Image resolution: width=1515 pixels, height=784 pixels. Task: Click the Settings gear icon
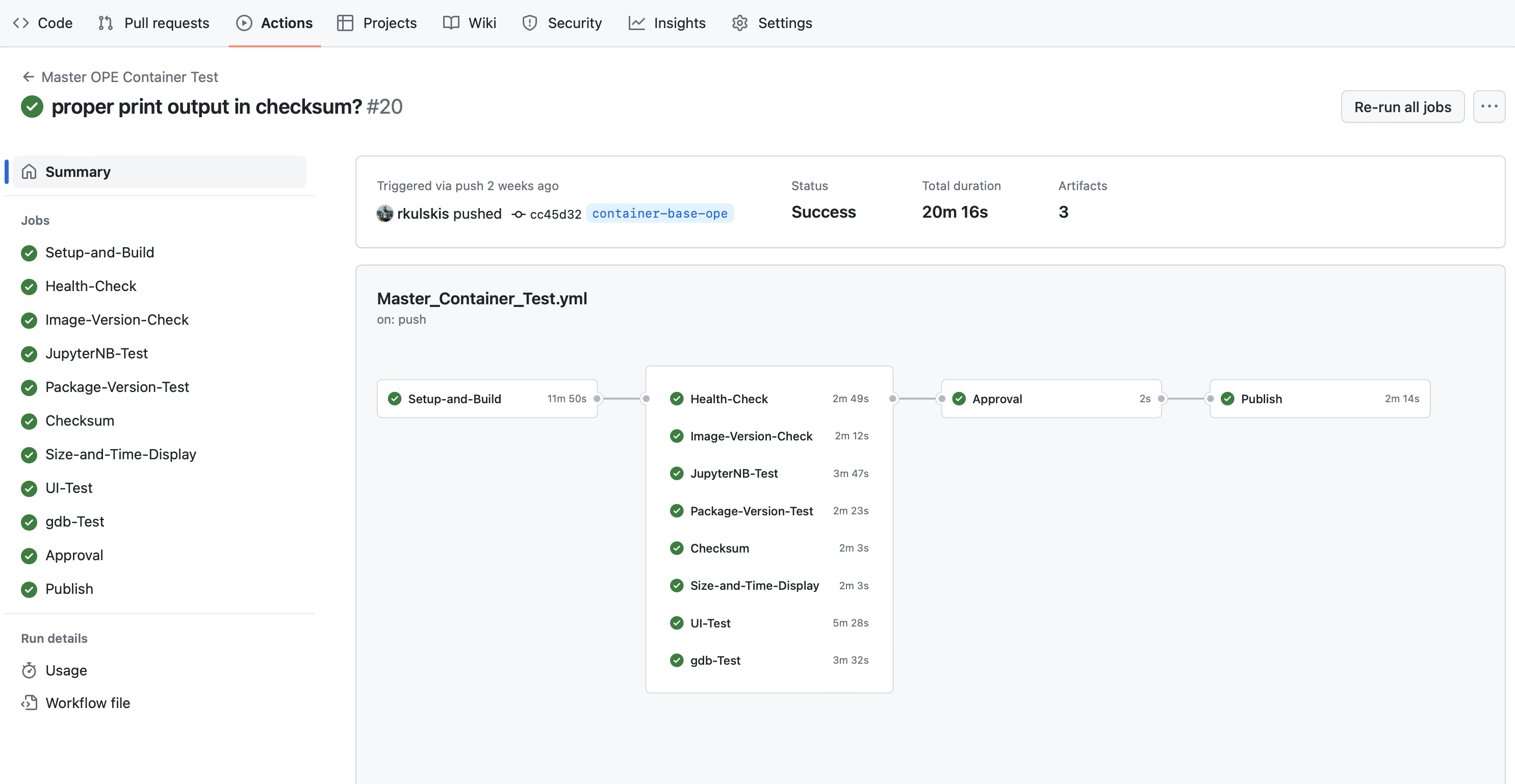pyautogui.click(x=740, y=23)
